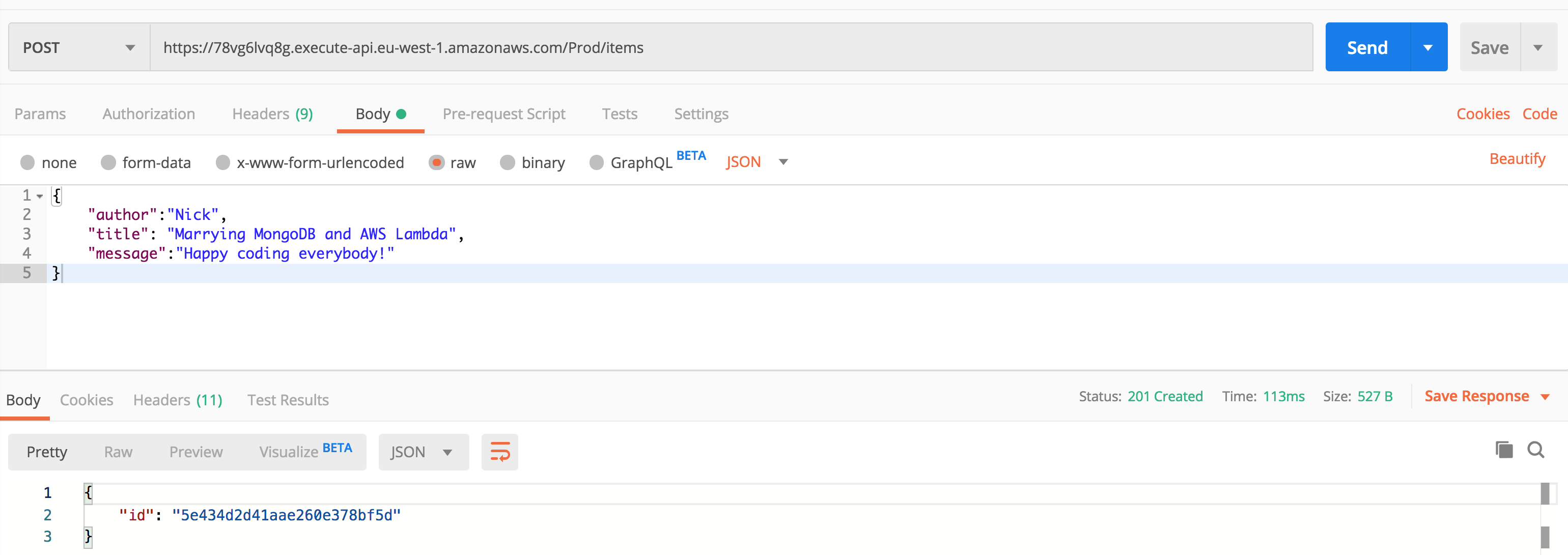This screenshot has width=1568, height=555.
Task: Open the response Cookies tab
Action: (x=87, y=400)
